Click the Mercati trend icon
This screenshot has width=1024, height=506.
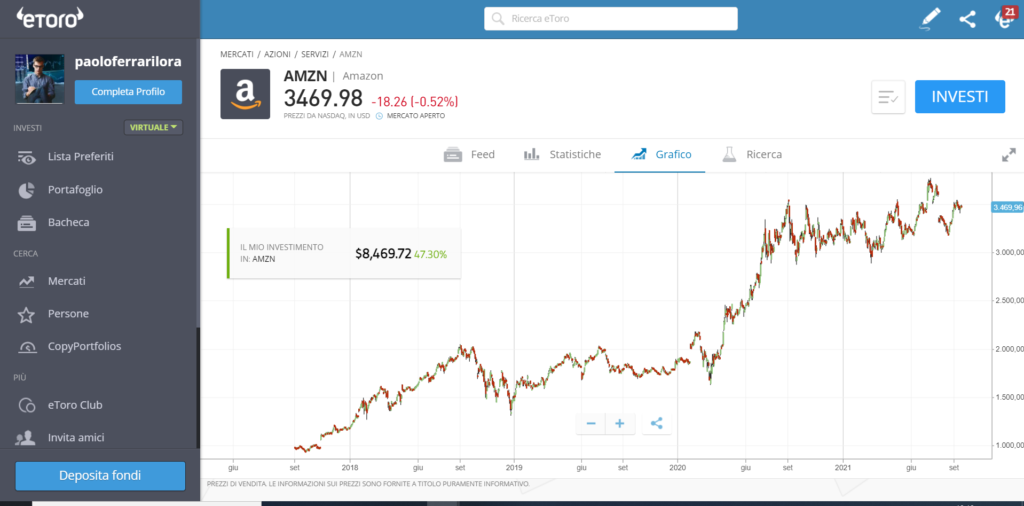click(x=26, y=281)
